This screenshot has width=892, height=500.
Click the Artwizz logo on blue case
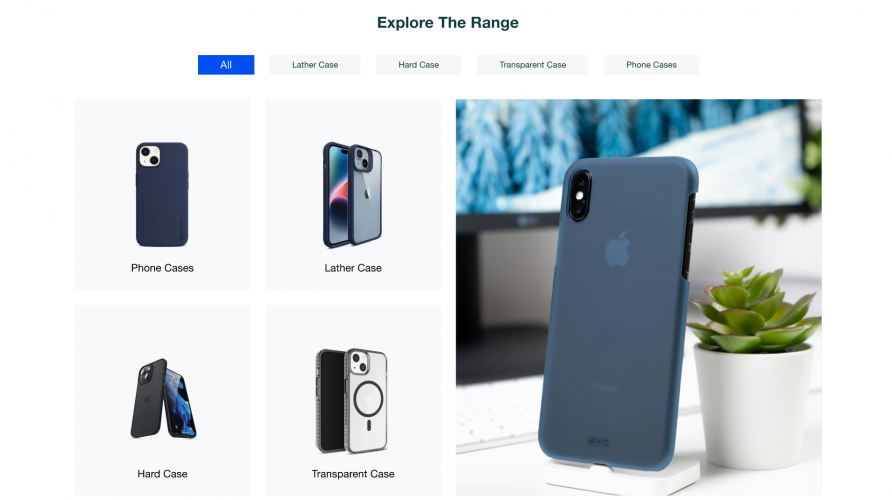click(598, 441)
